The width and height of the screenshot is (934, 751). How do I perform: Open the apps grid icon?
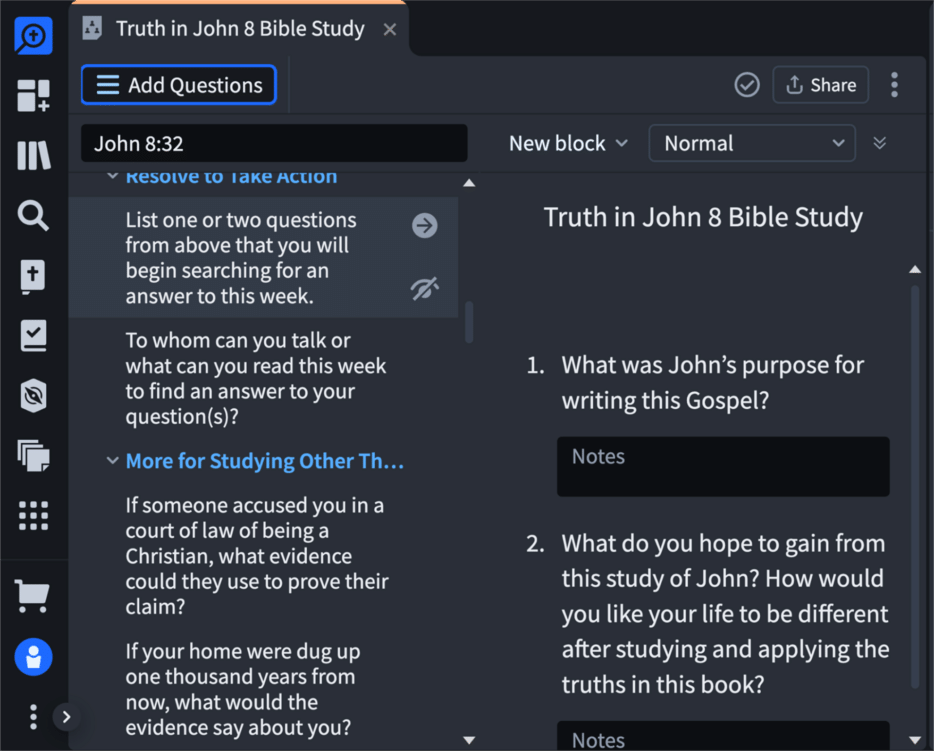pos(33,516)
